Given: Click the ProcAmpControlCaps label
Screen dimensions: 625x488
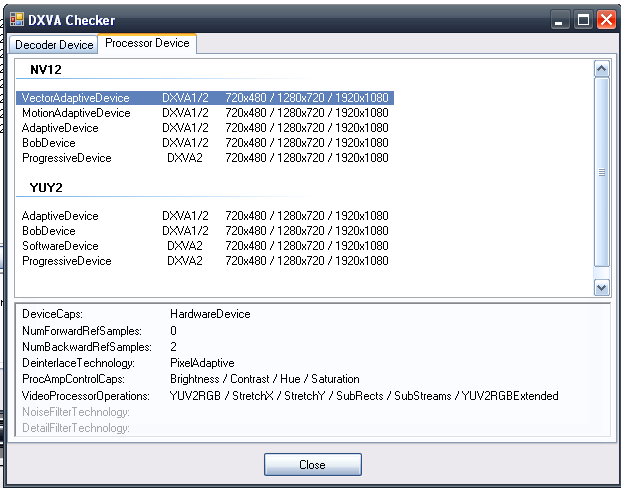Looking at the screenshot, I should tap(73, 379).
